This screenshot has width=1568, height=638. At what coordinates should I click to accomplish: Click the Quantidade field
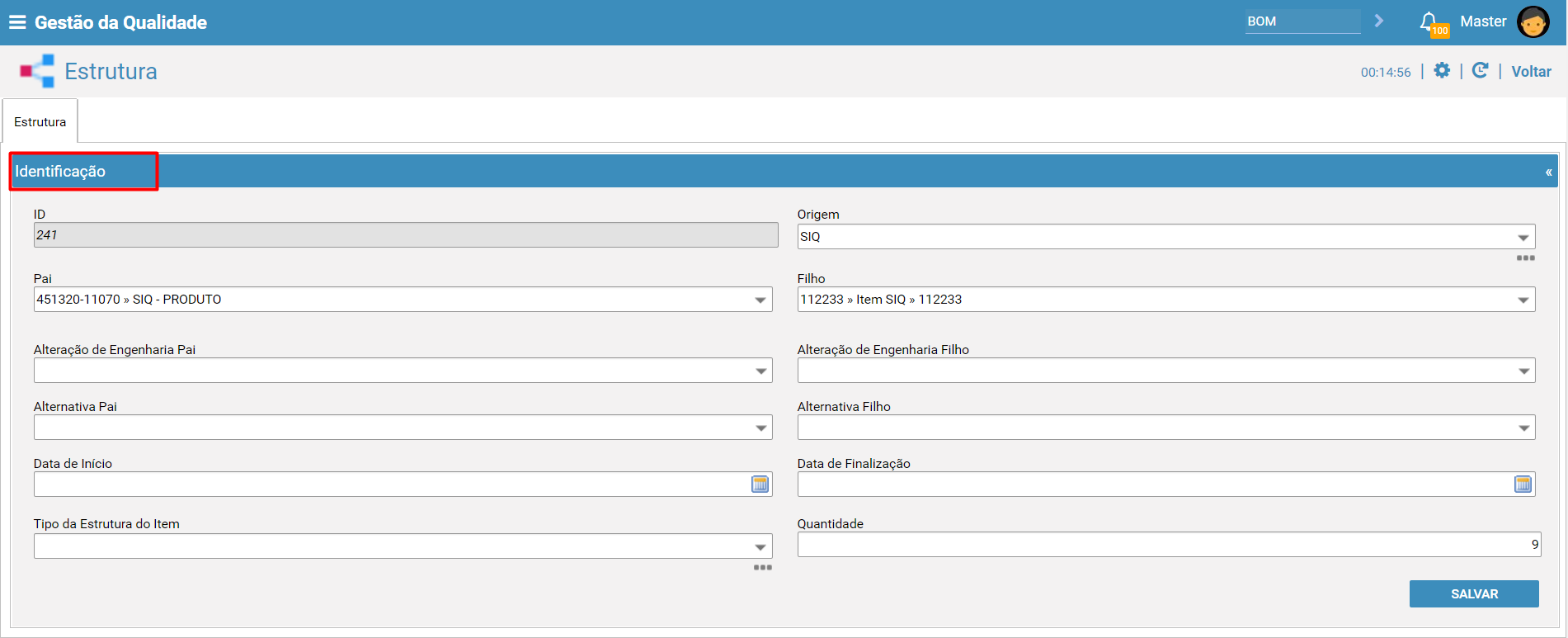point(1169,545)
